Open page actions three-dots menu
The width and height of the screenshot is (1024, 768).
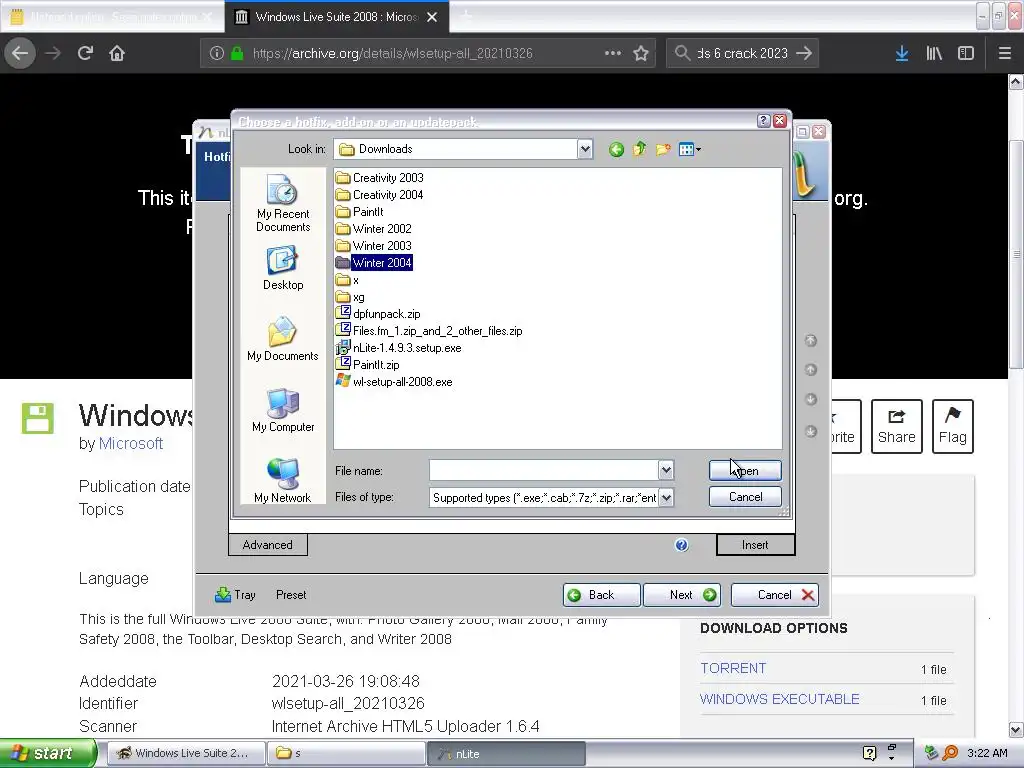[x=613, y=53]
